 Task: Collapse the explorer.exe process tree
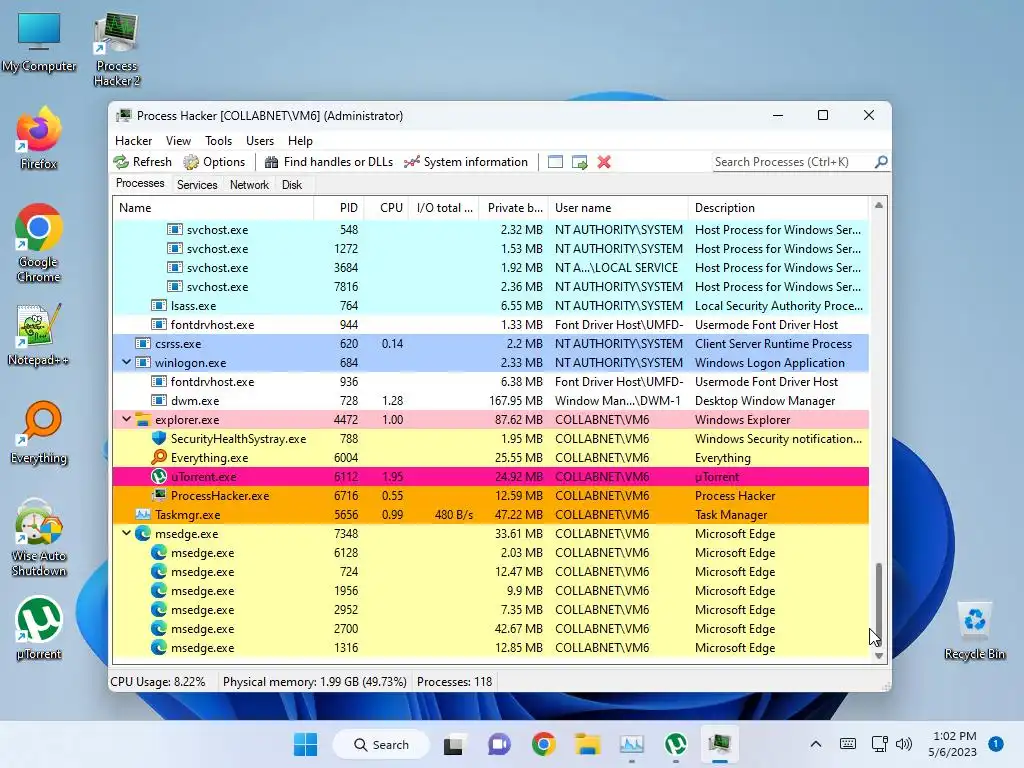126,419
